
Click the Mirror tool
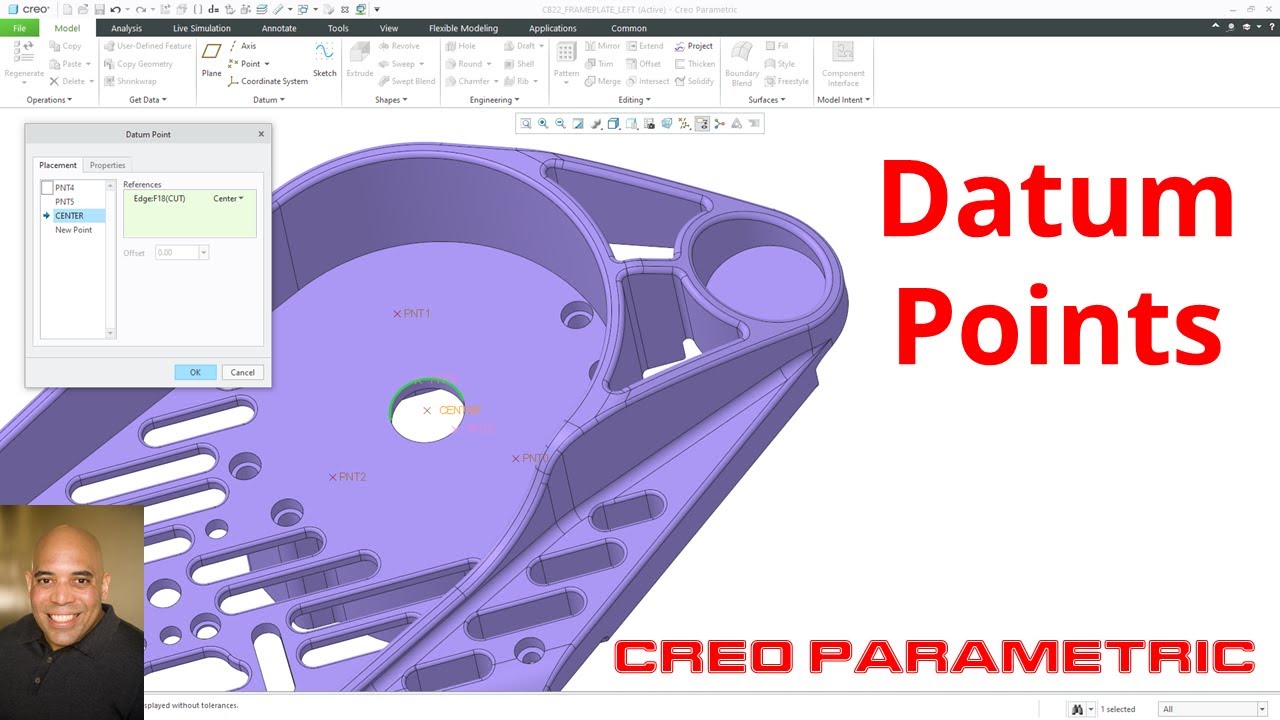(601, 46)
